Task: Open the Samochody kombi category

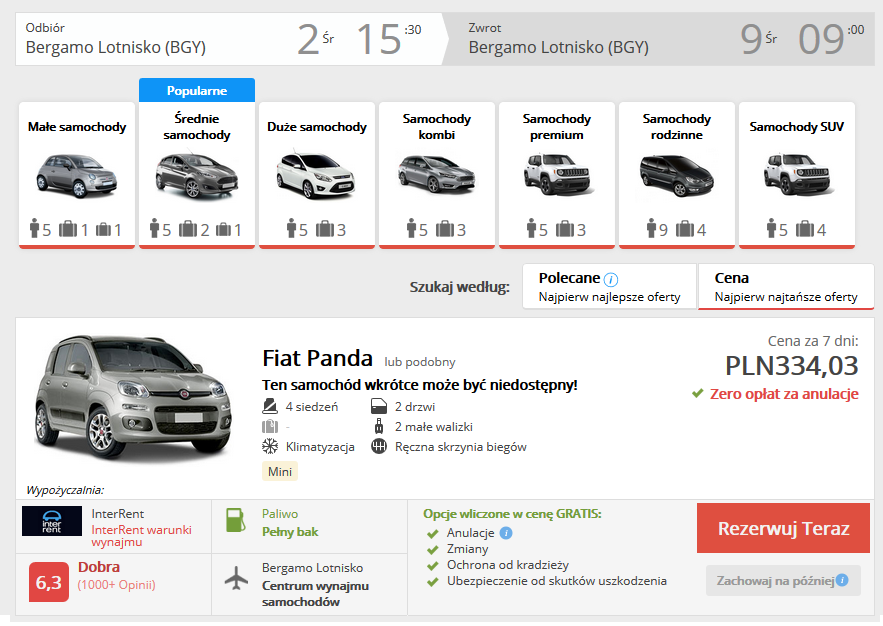Action: click(436, 175)
